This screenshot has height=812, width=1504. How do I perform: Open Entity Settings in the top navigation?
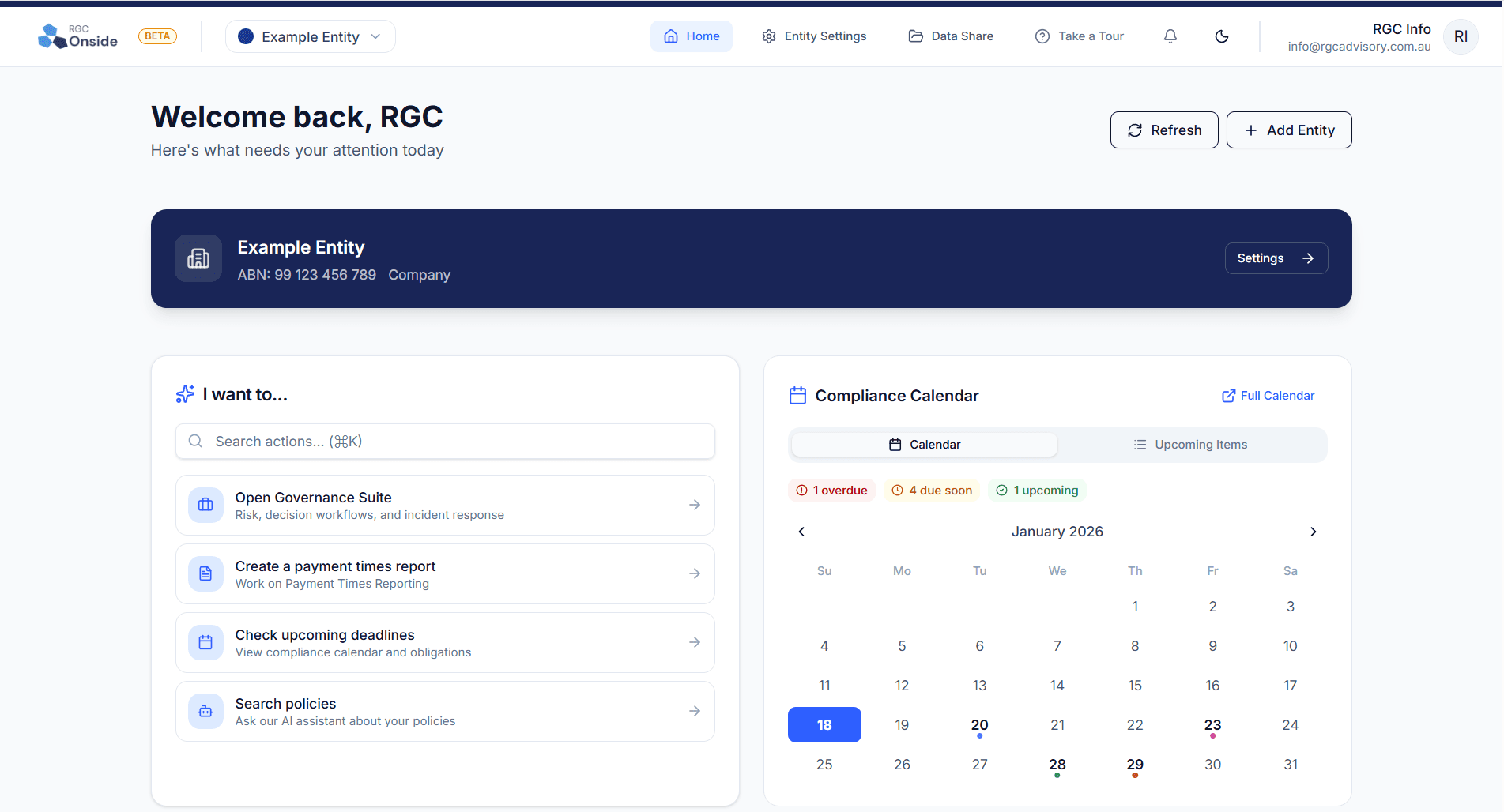(814, 36)
